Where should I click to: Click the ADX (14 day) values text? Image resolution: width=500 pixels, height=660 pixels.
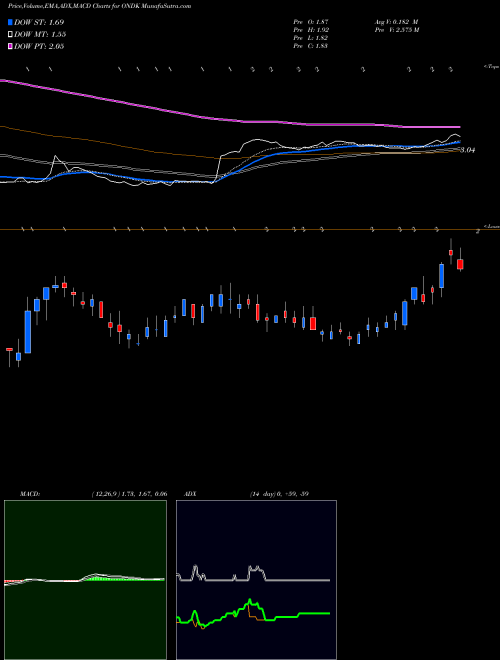(279, 494)
